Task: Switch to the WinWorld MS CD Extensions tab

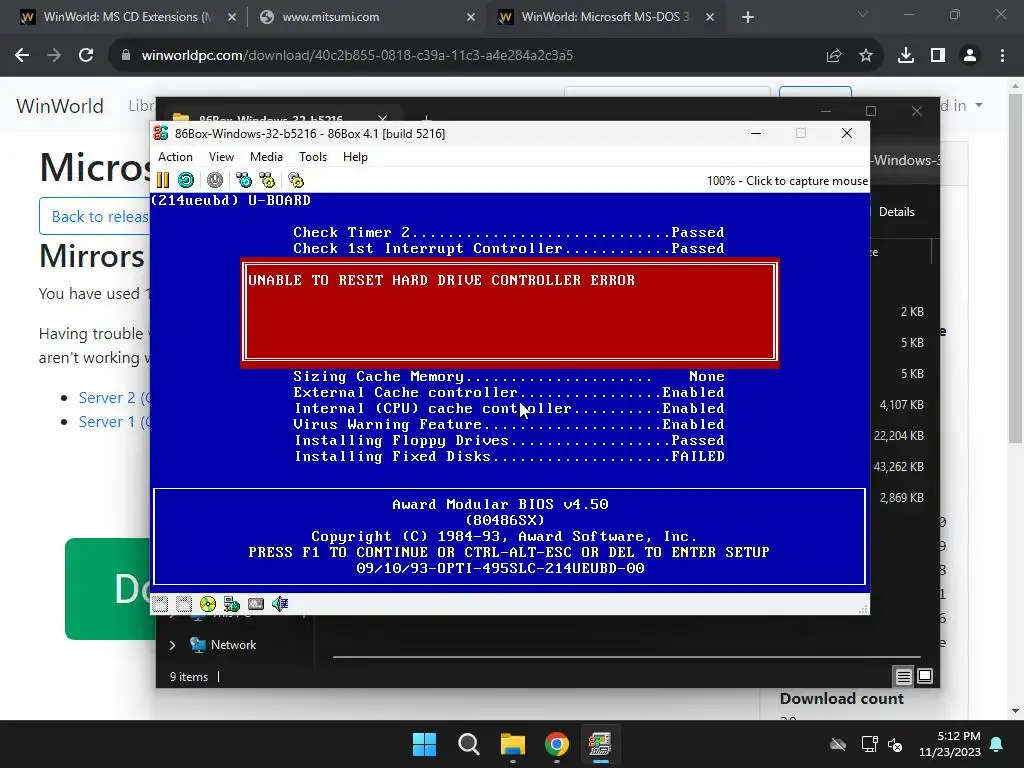Action: (x=128, y=17)
